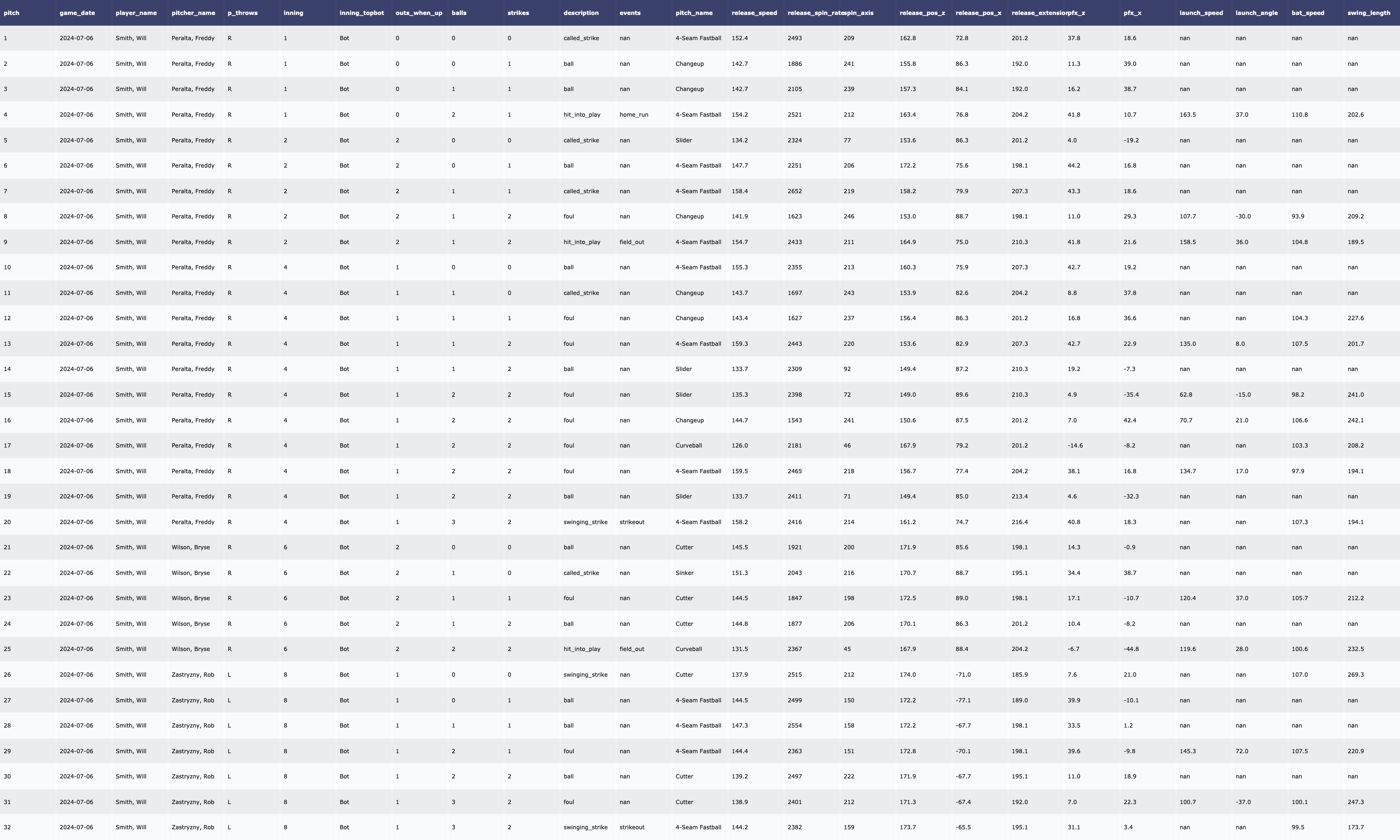Screen dimensions: 1400x840
Task: Select the game_date column header
Action: pyautogui.click(x=77, y=13)
